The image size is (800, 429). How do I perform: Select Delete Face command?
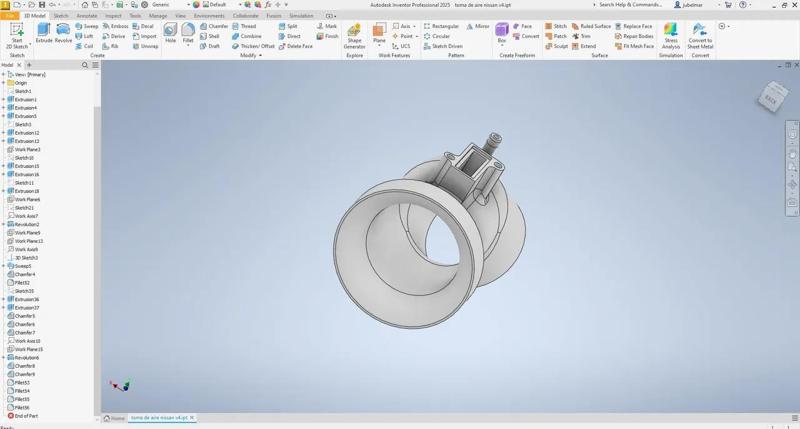(x=295, y=46)
